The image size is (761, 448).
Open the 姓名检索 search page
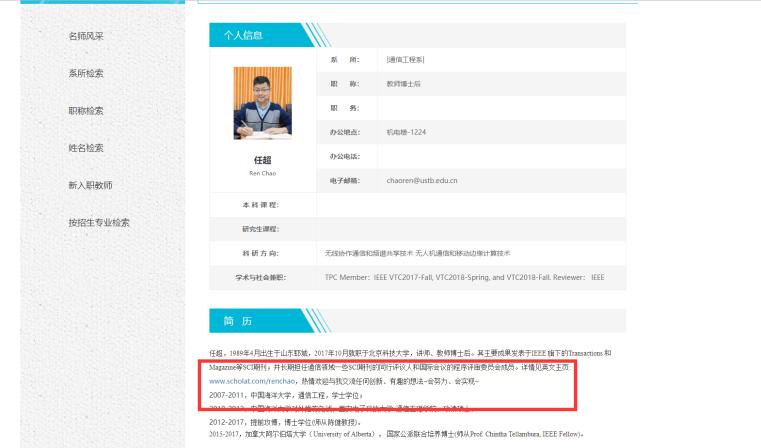click(86, 147)
